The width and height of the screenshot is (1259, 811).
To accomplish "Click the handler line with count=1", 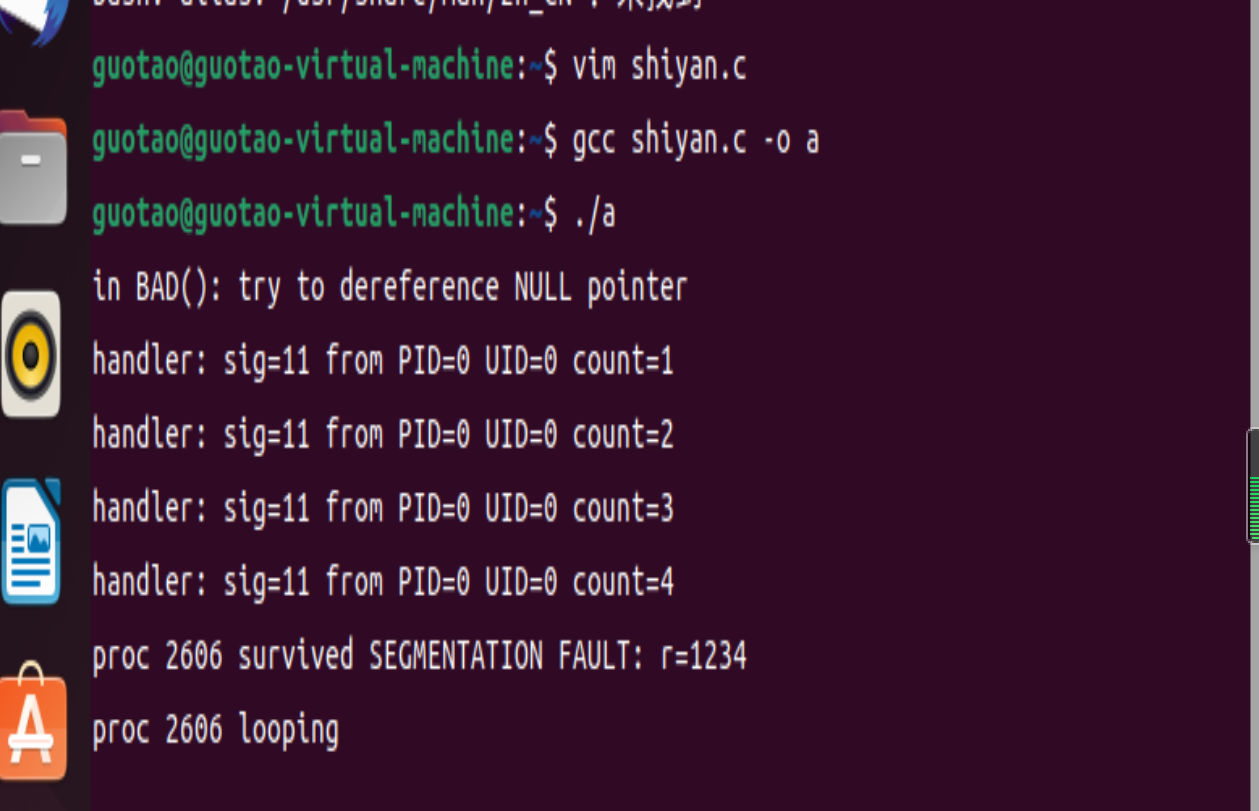I will (x=382, y=361).
